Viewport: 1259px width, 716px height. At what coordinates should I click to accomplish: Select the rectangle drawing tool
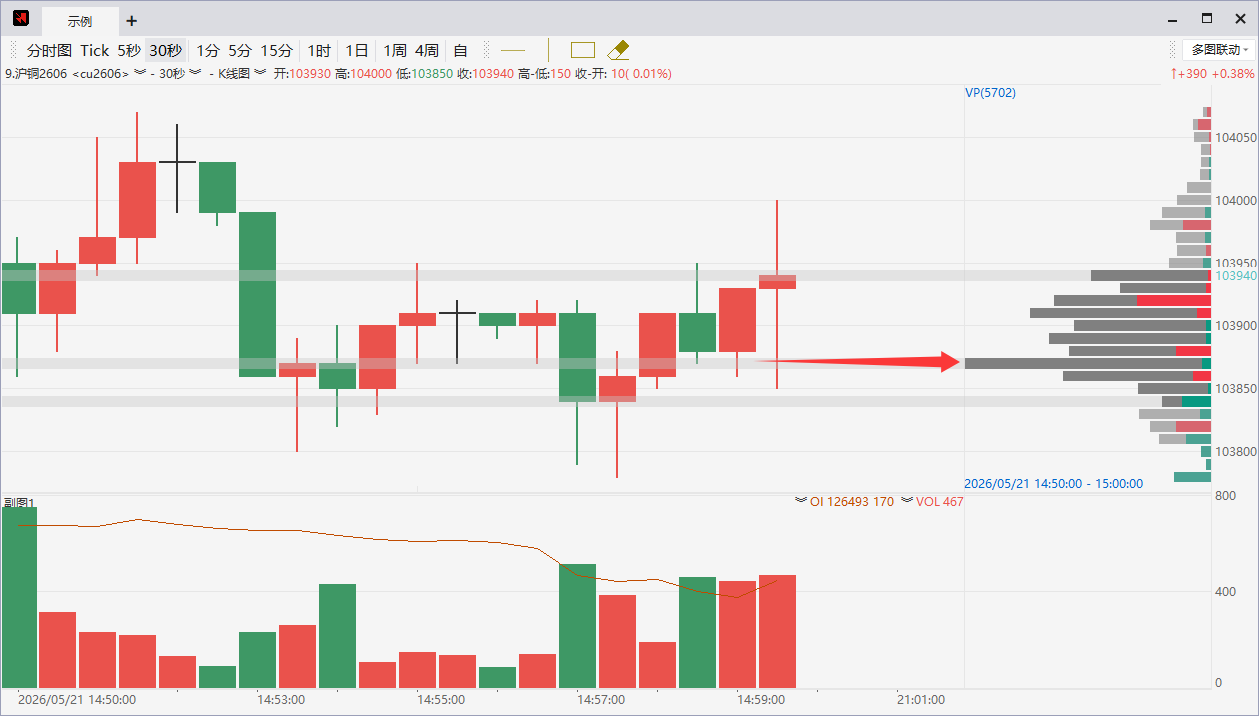coord(583,50)
